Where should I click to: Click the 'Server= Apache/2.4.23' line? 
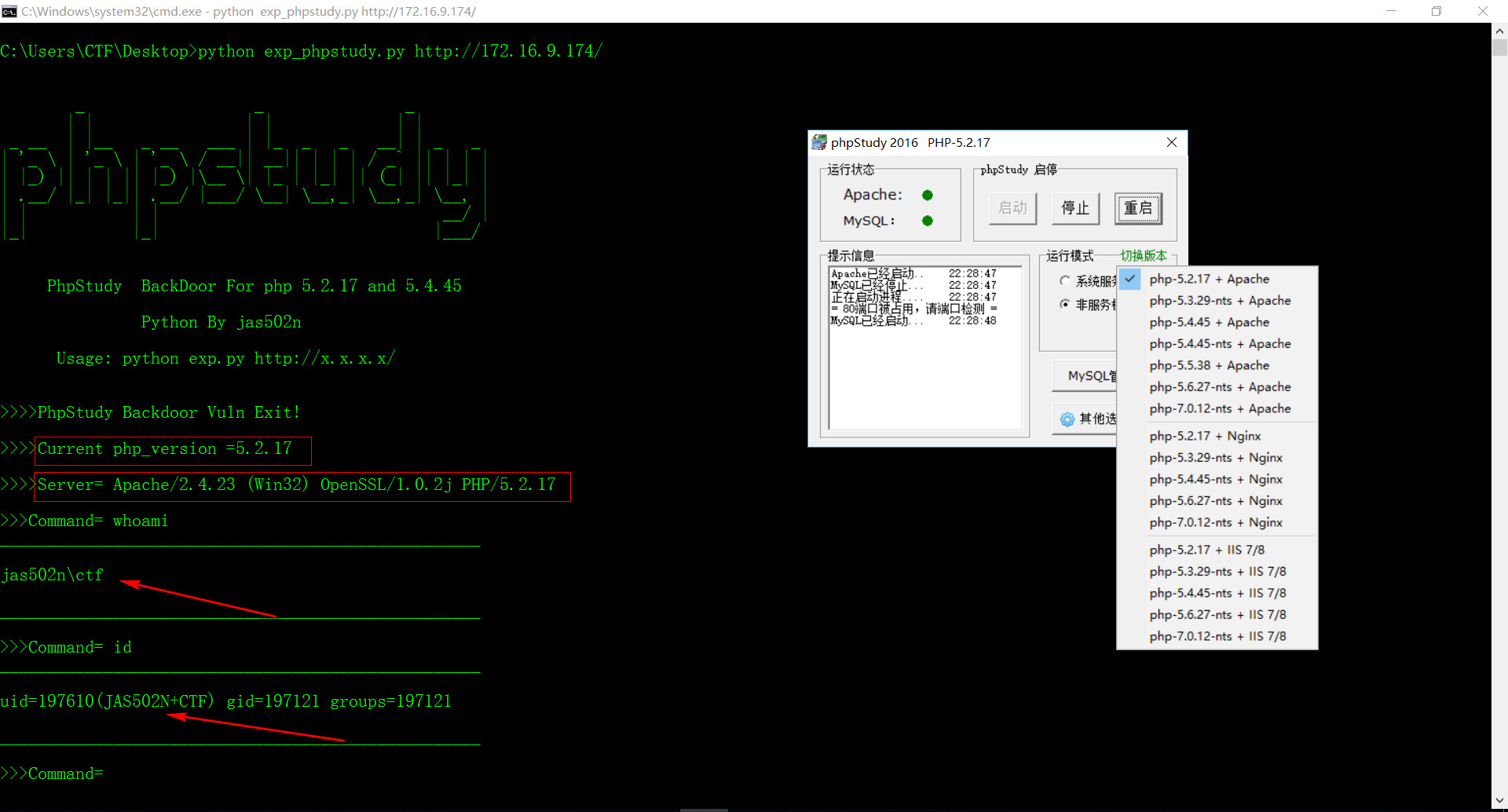pos(296,485)
